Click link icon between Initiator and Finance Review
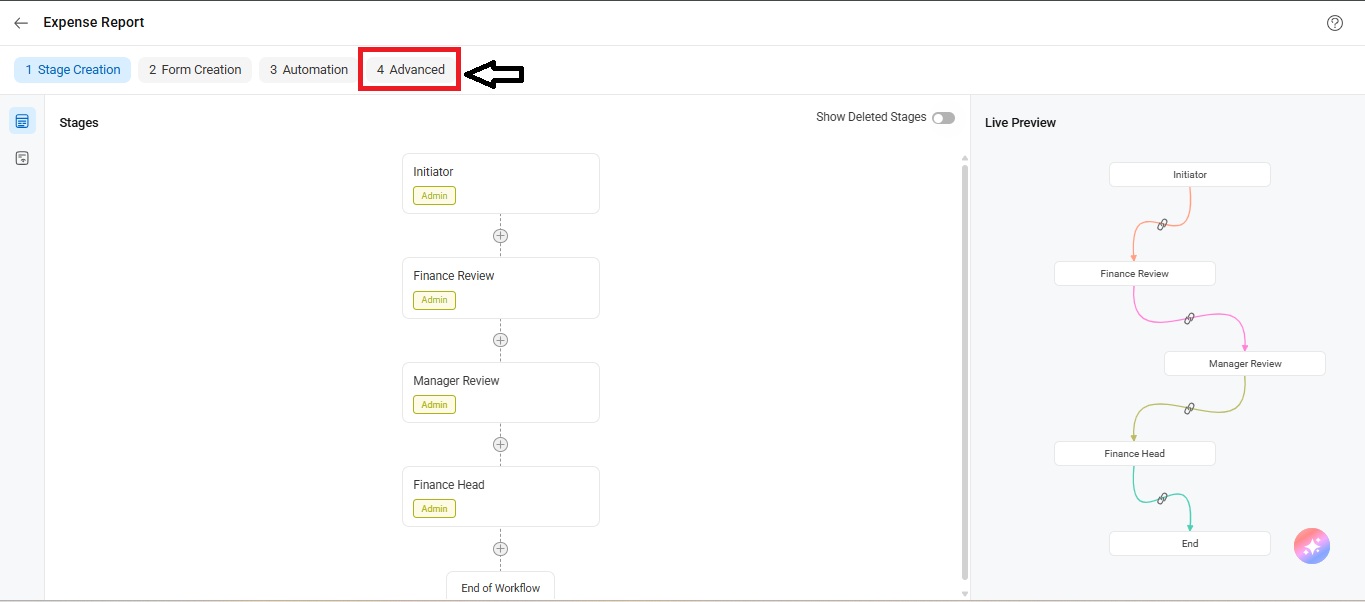Image resolution: width=1365 pixels, height=602 pixels. pyautogui.click(x=1162, y=225)
